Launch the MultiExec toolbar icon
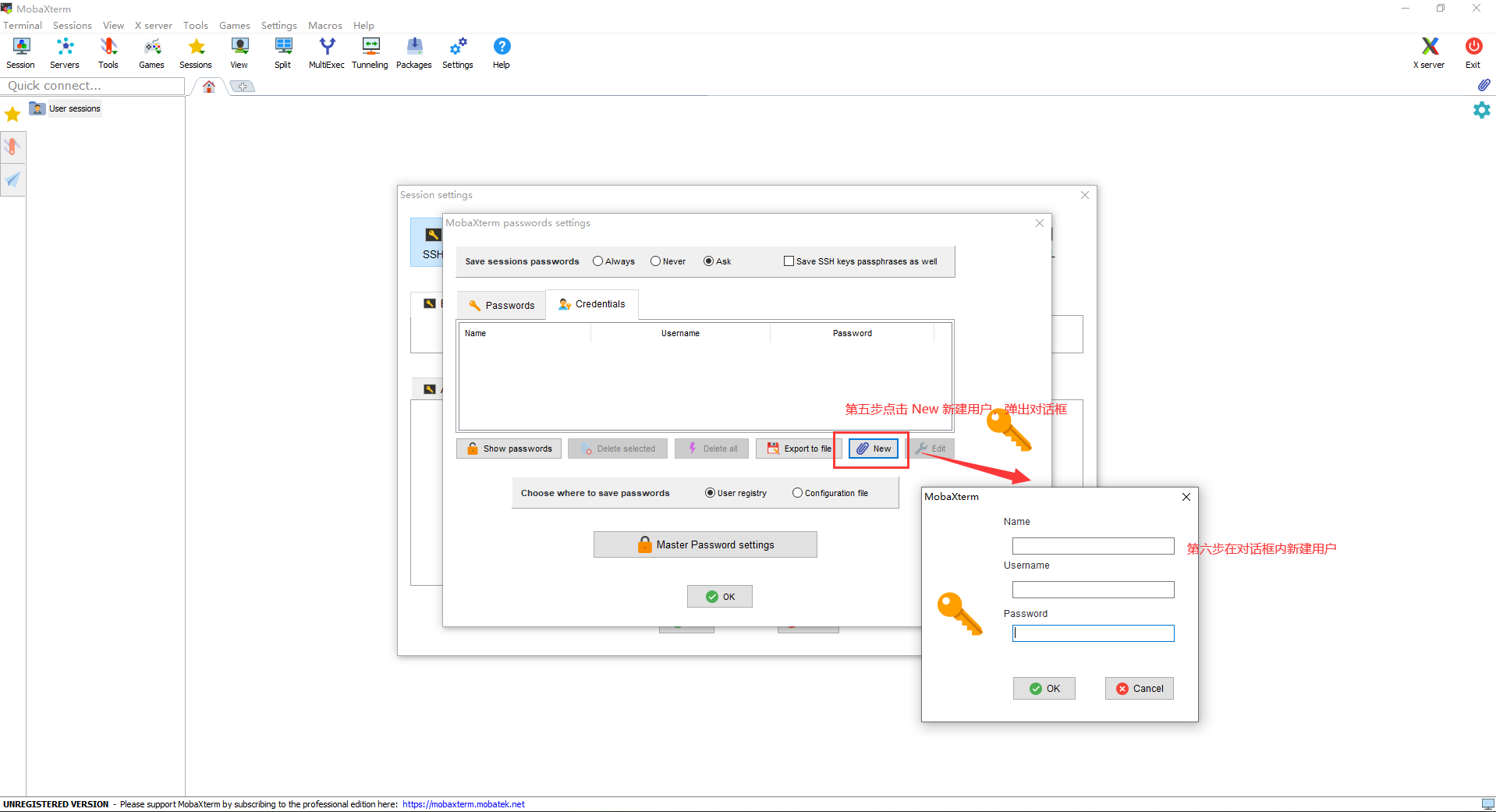 (327, 53)
